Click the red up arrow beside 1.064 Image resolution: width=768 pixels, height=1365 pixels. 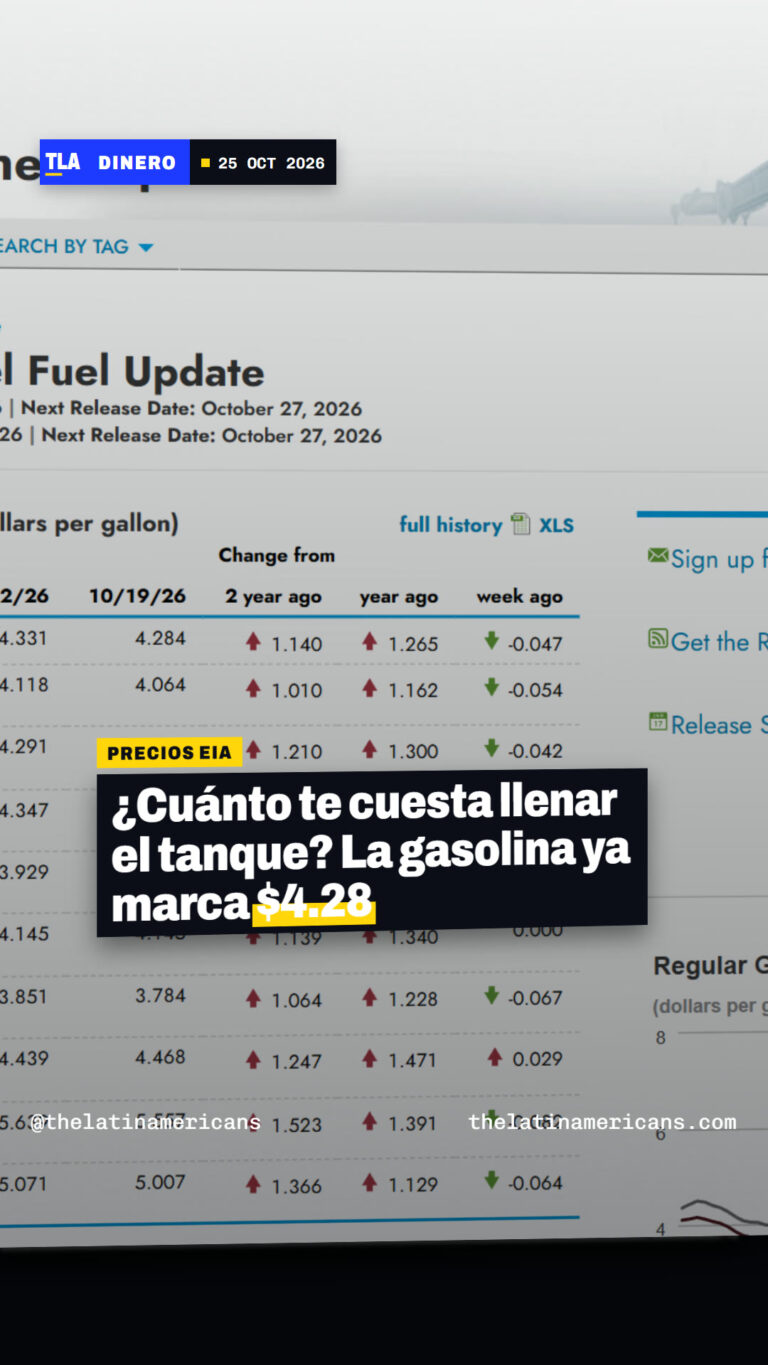coord(253,998)
